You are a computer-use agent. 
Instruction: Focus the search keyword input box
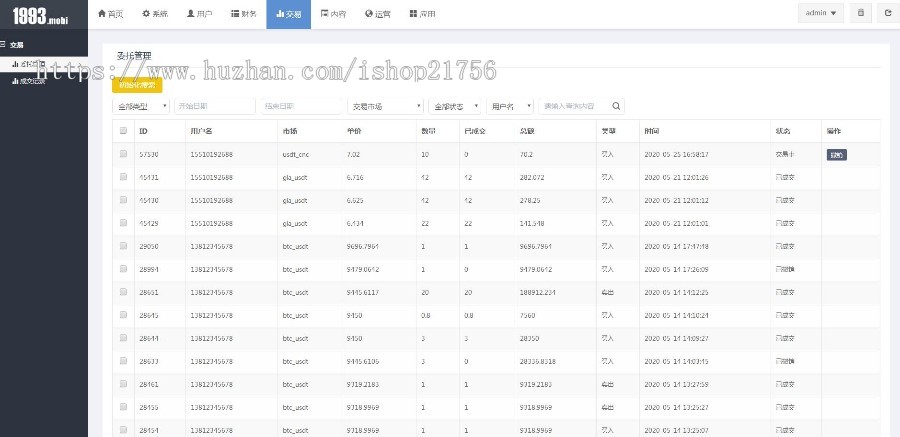click(x=574, y=106)
